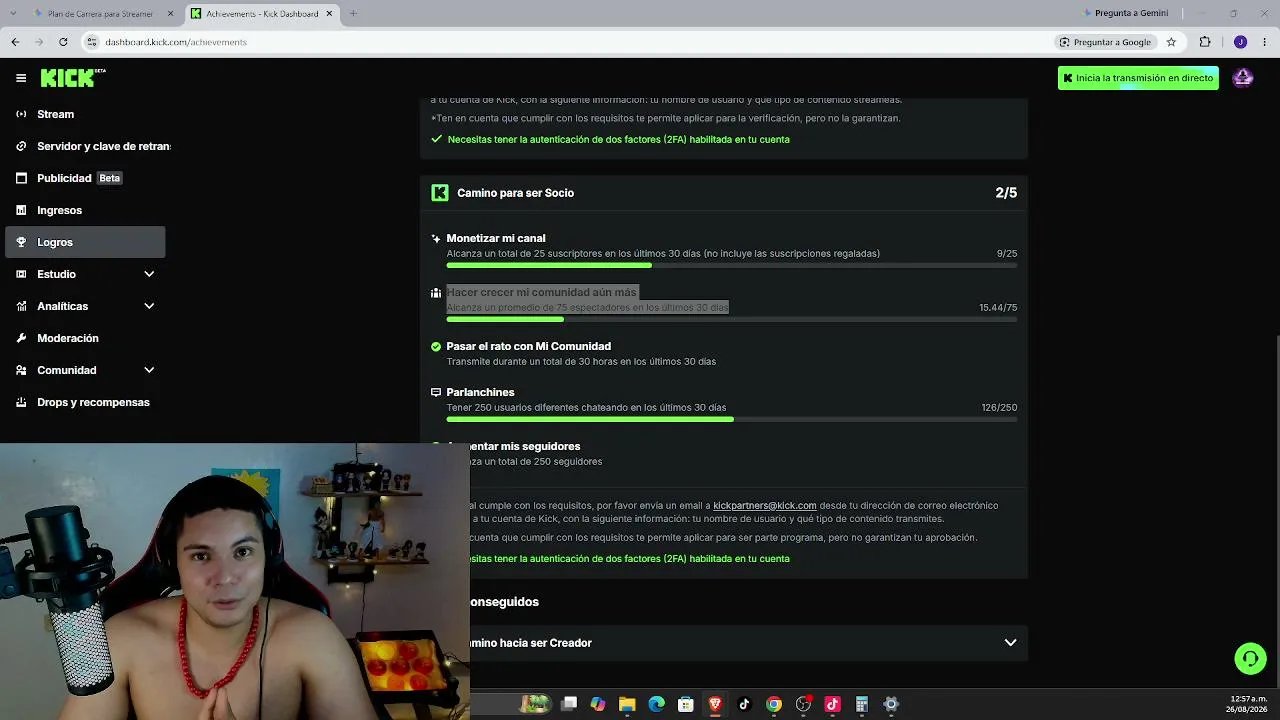Click the Logros trophy icon
The image size is (1280, 720).
pyautogui.click(x=21, y=242)
